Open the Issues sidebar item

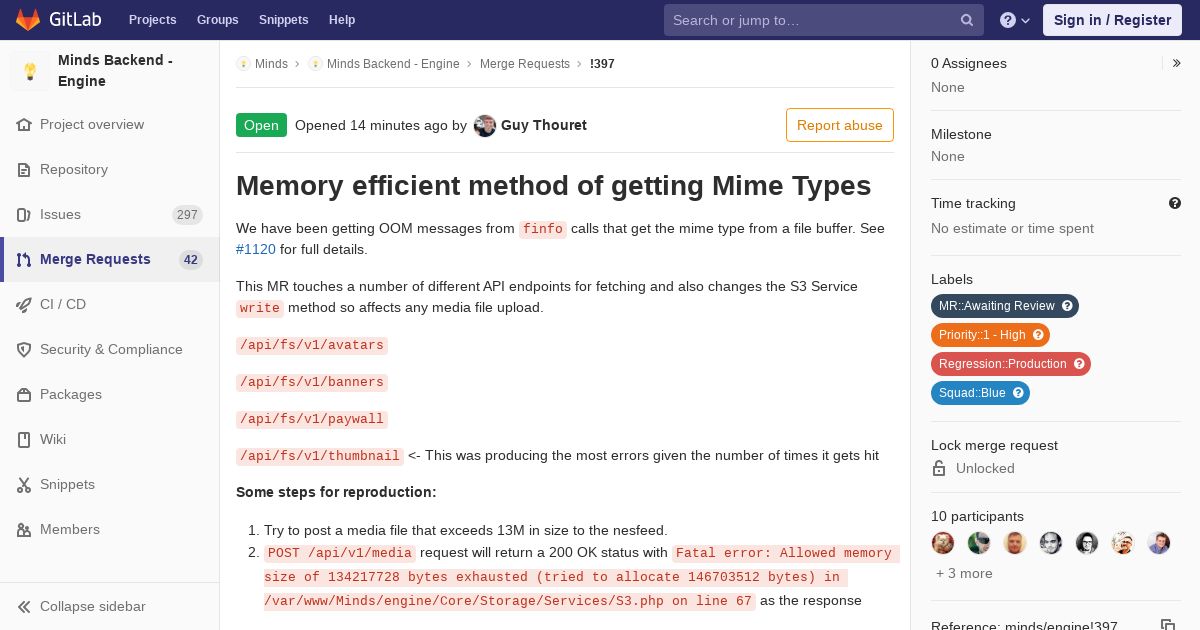point(110,214)
